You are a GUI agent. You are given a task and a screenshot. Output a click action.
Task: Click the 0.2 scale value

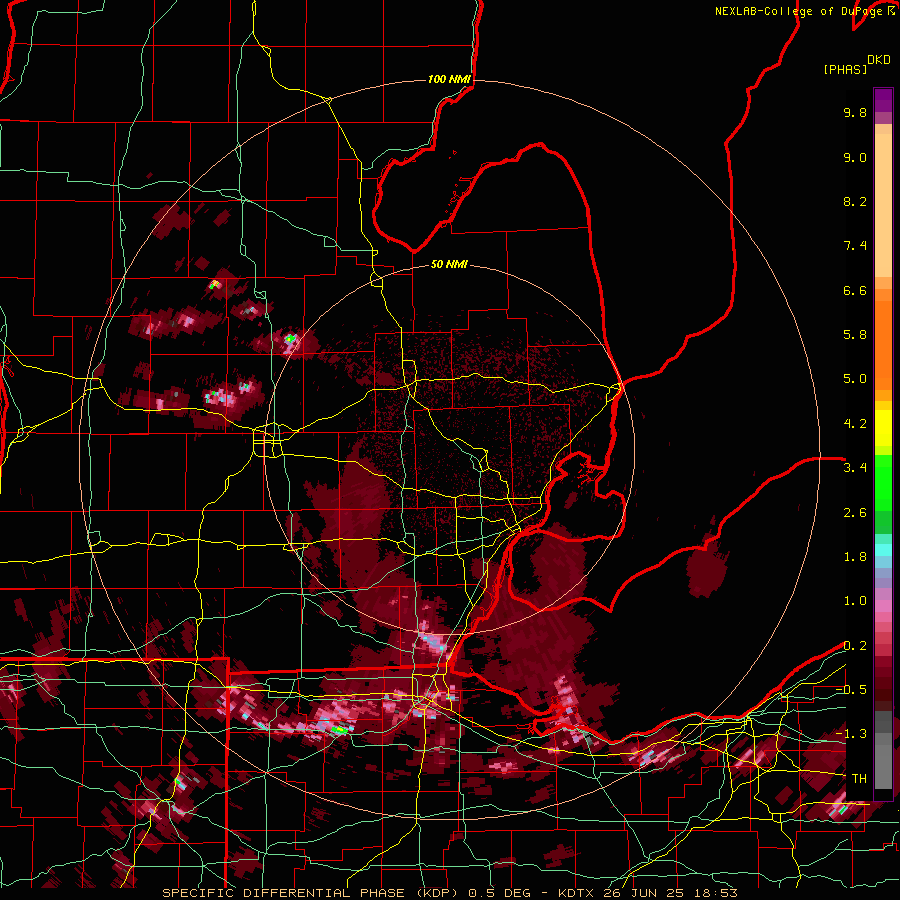[x=855, y=646]
